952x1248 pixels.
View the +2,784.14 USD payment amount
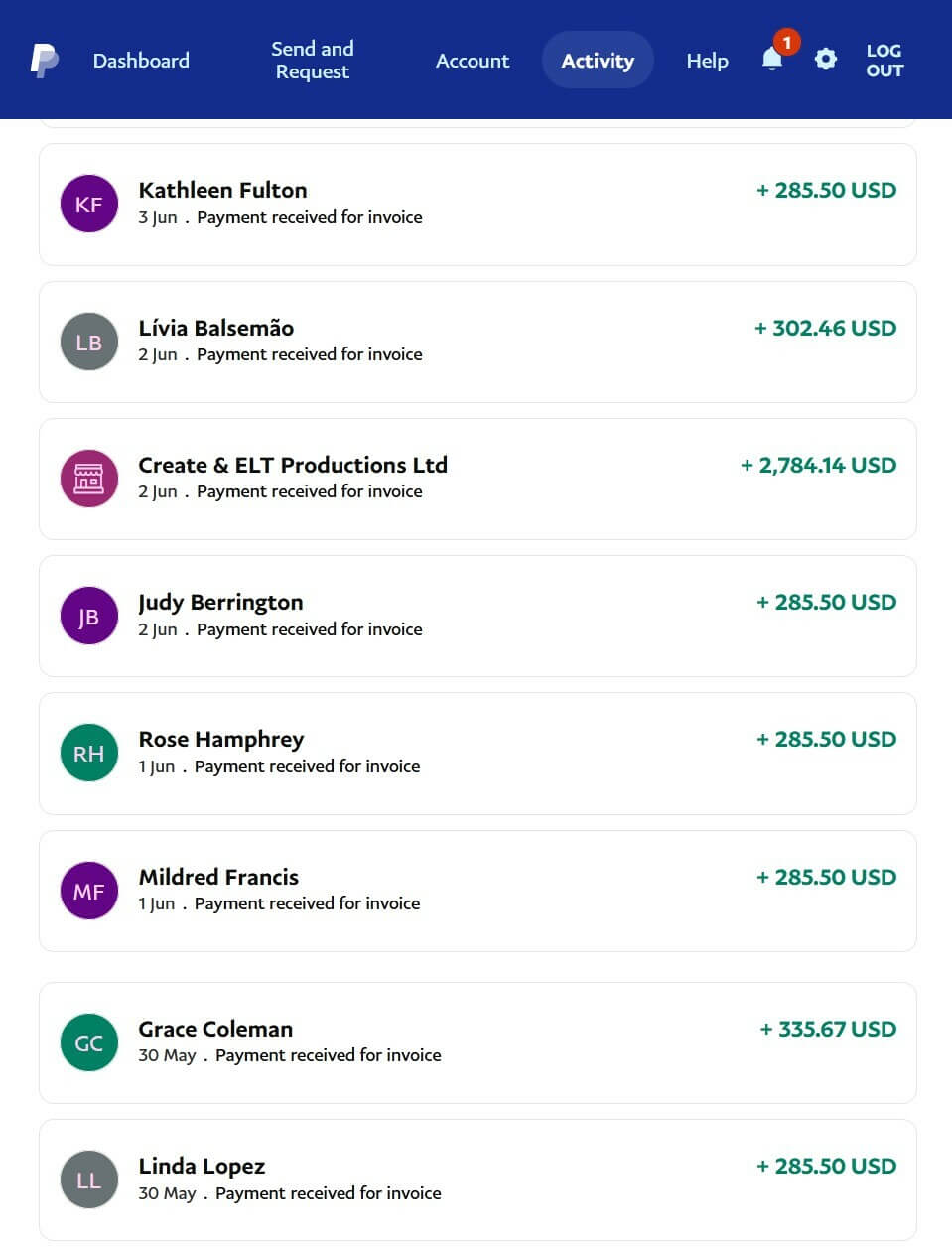click(x=818, y=465)
